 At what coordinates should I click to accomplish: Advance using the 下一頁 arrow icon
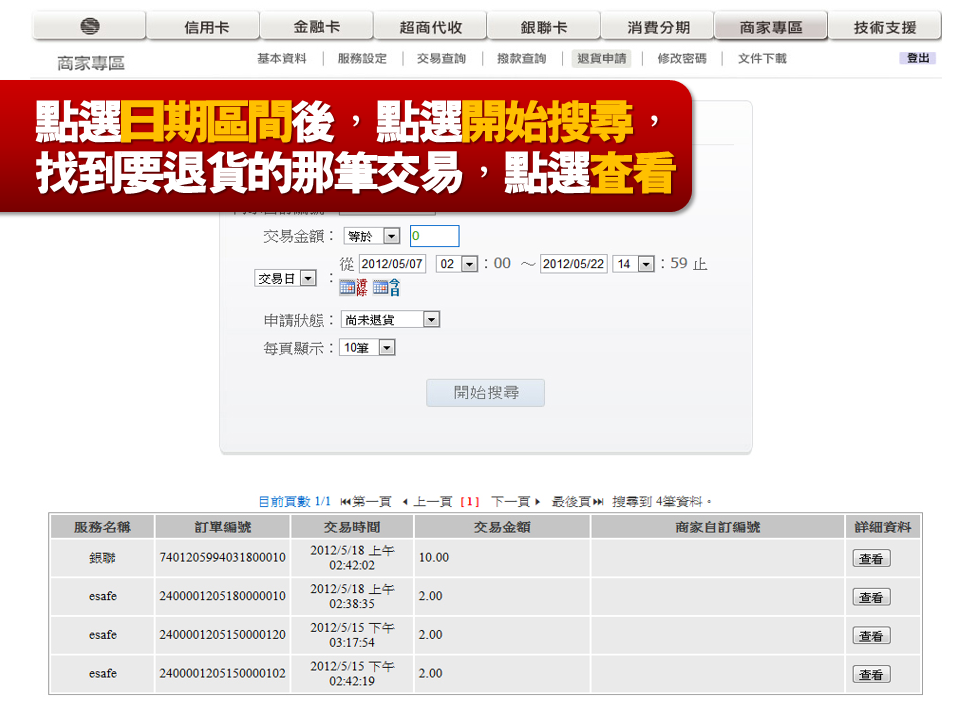pos(537,493)
